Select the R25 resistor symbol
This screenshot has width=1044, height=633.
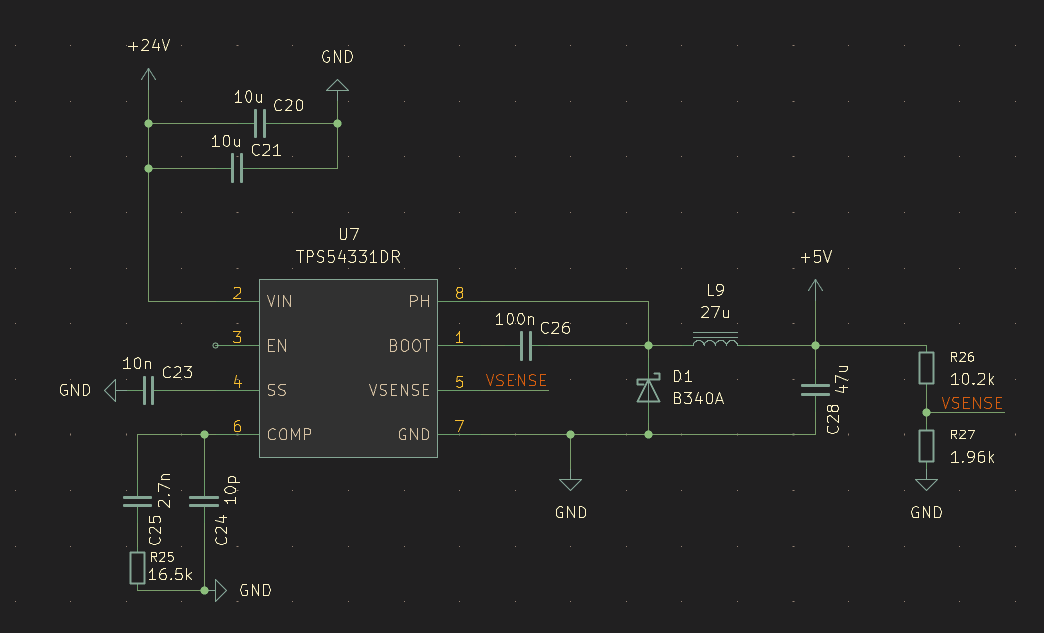point(137,568)
